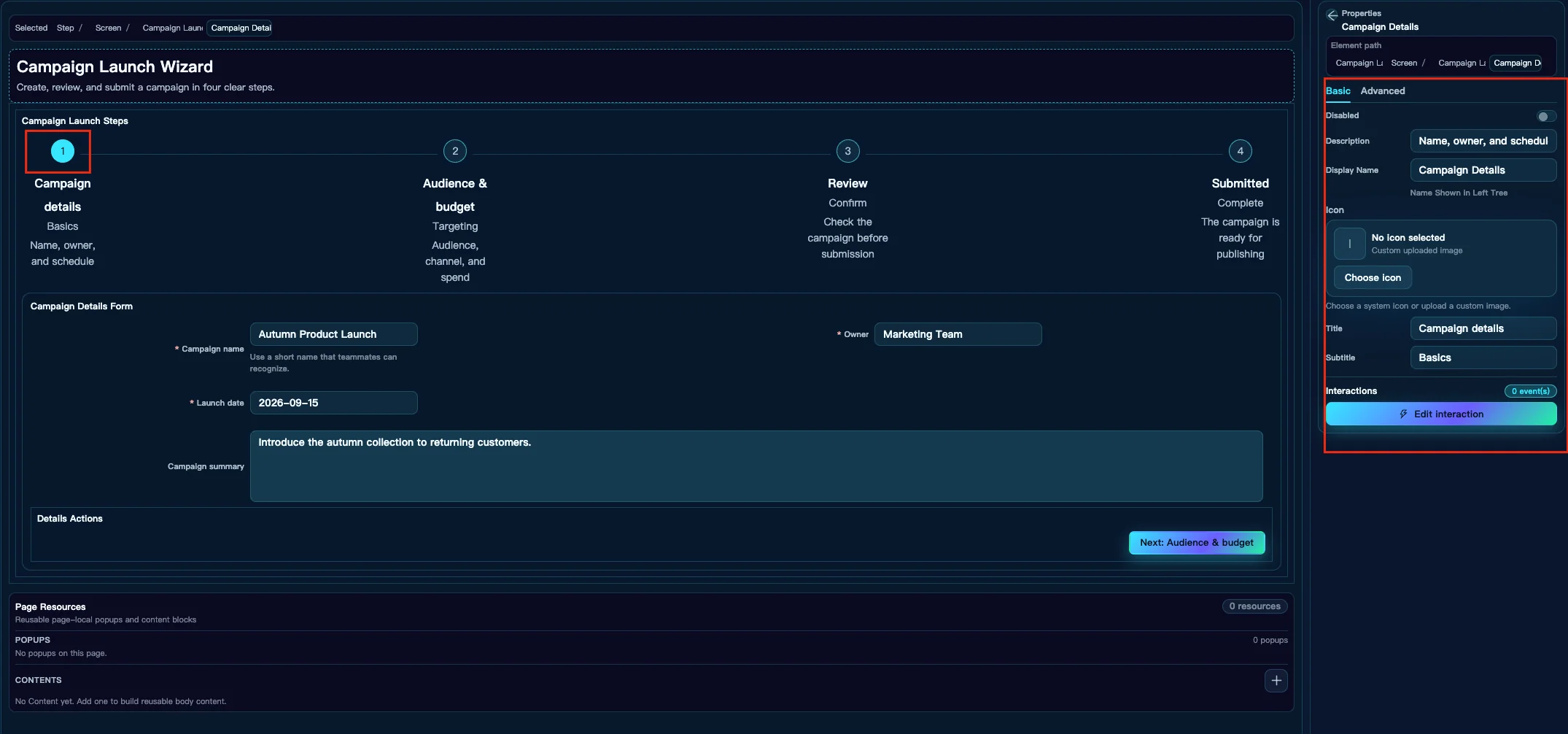The width and height of the screenshot is (1568, 734).
Task: Click the POPUPS section label
Action: click(32, 640)
